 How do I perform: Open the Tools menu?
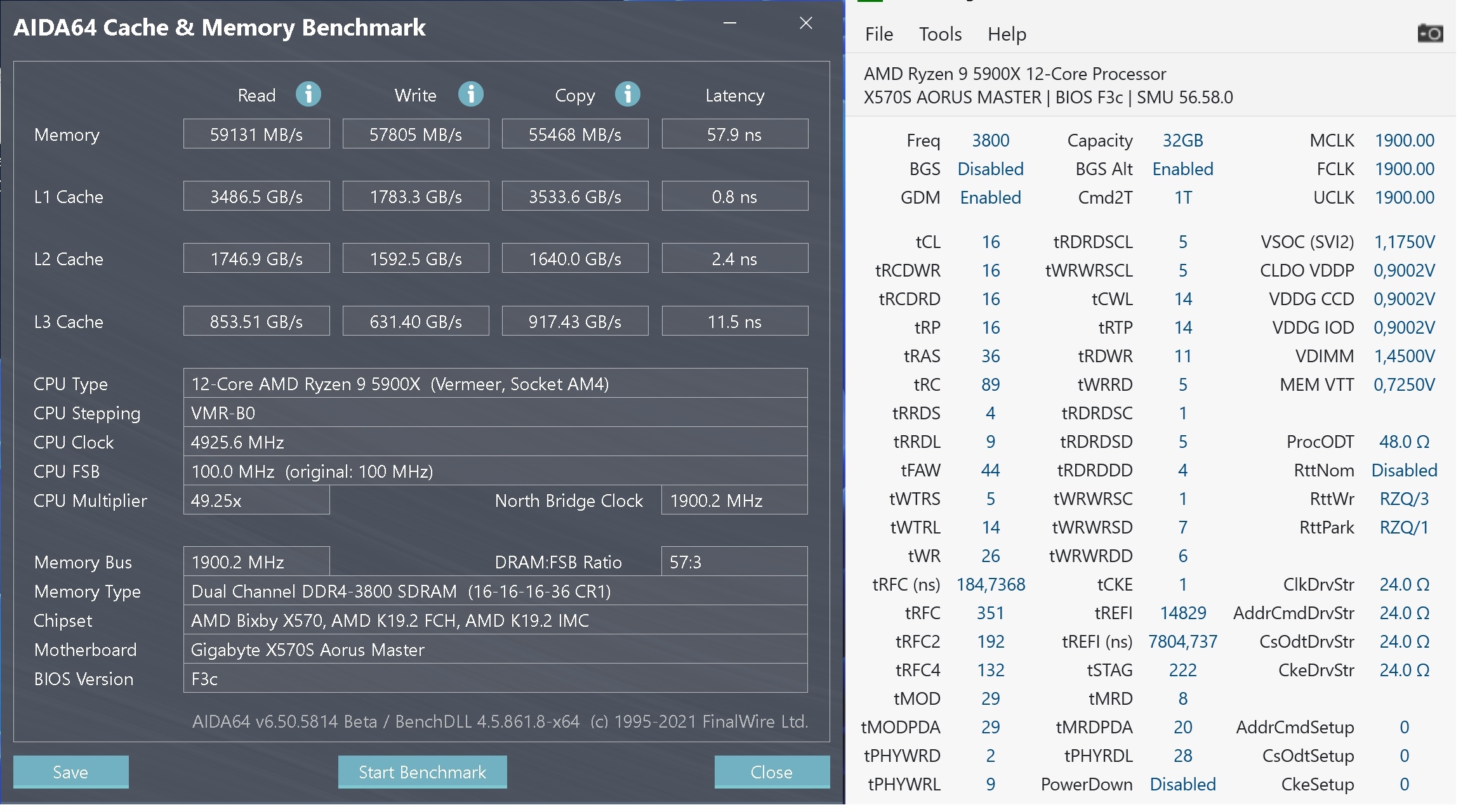[x=940, y=34]
